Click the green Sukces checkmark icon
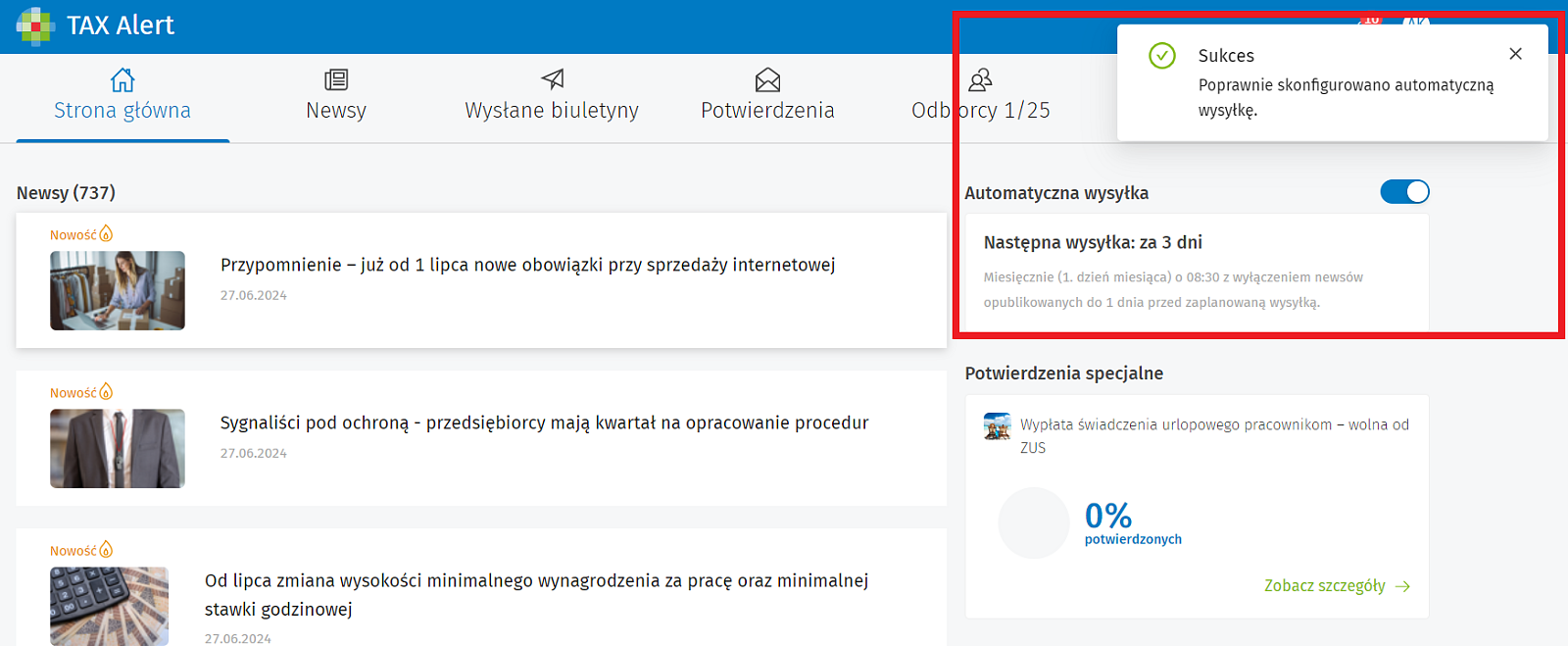Image resolution: width=1568 pixels, height=646 pixels. point(1162,56)
